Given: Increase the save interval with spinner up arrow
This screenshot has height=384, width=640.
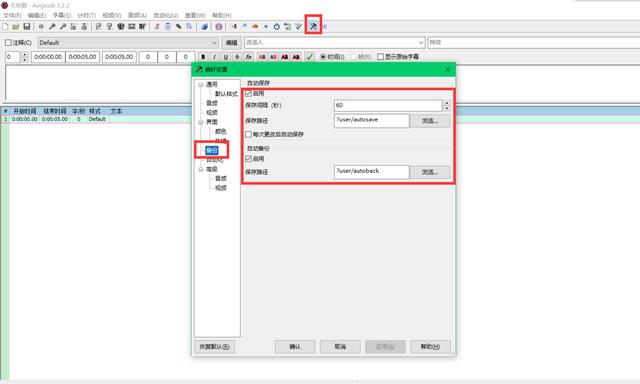Looking at the screenshot, I should pos(447,103).
